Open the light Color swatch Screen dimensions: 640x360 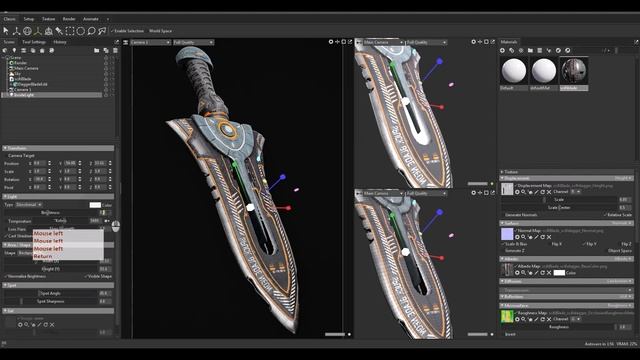coord(95,205)
